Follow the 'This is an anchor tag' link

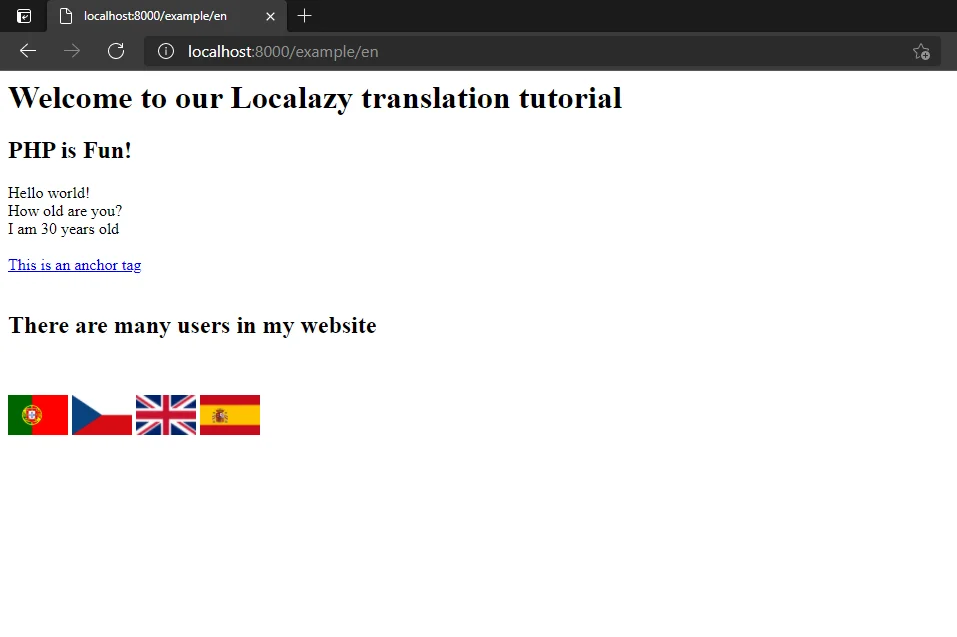point(74,264)
